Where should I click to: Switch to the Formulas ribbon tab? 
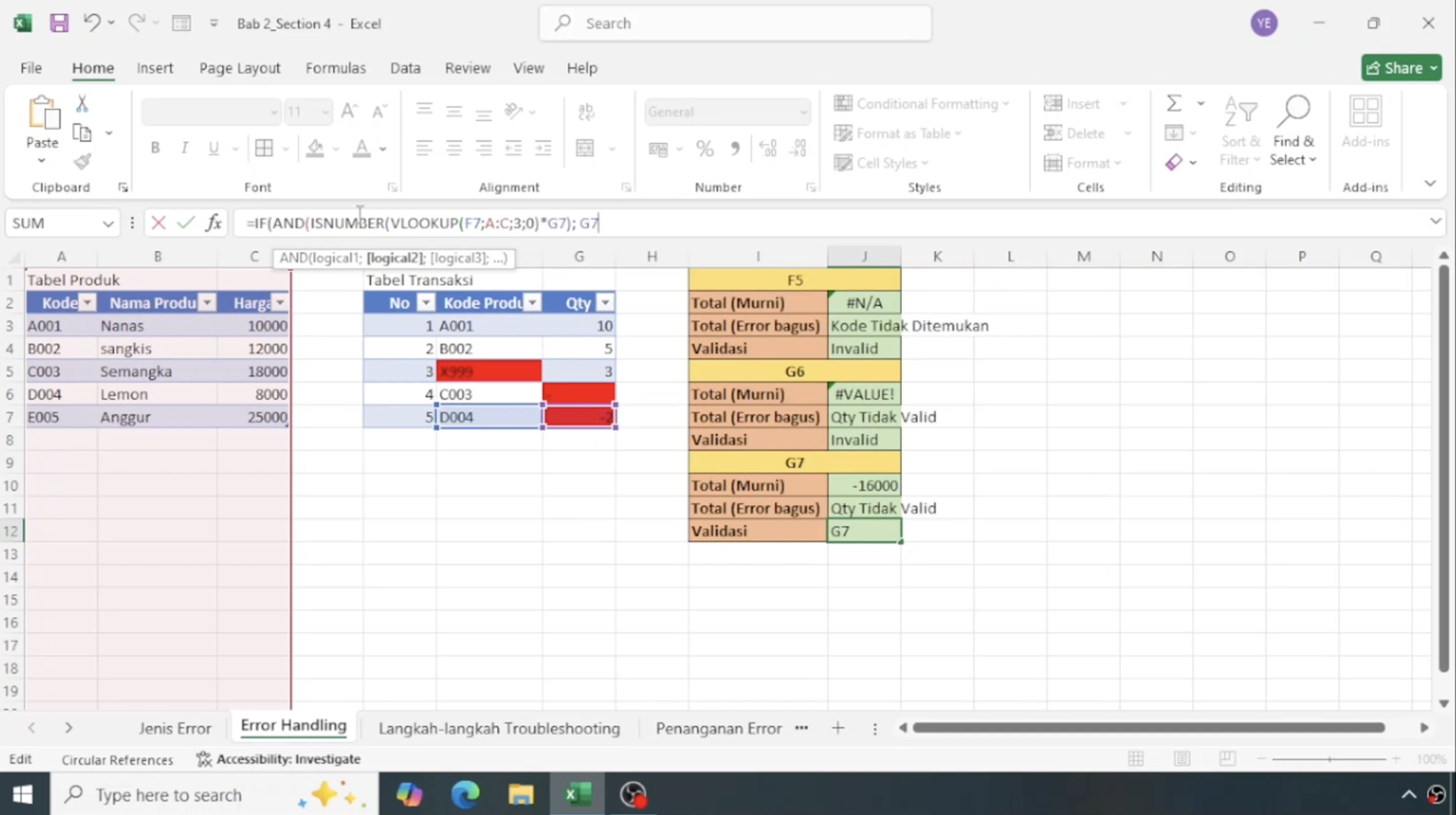tap(336, 67)
